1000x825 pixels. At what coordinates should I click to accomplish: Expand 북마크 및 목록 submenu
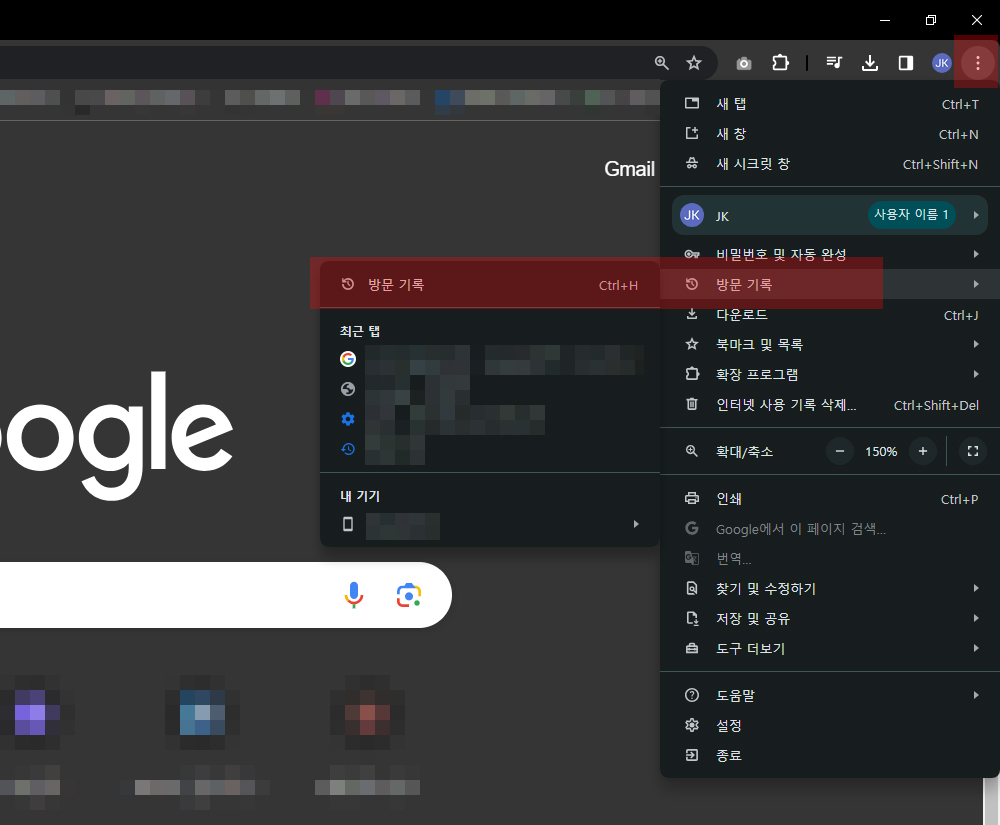click(830, 344)
